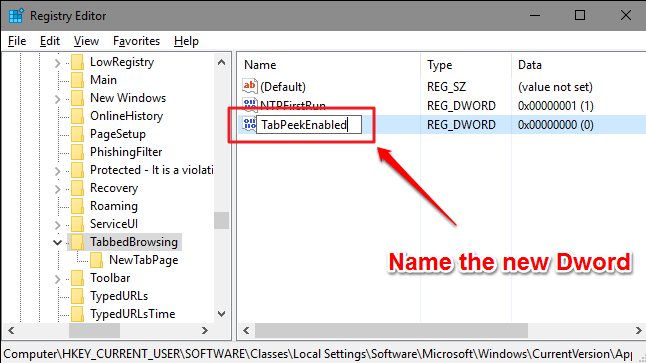This screenshot has width=646, height=363.
Task: Click tree pane horizontal scroll-left arrow
Action: point(11,330)
